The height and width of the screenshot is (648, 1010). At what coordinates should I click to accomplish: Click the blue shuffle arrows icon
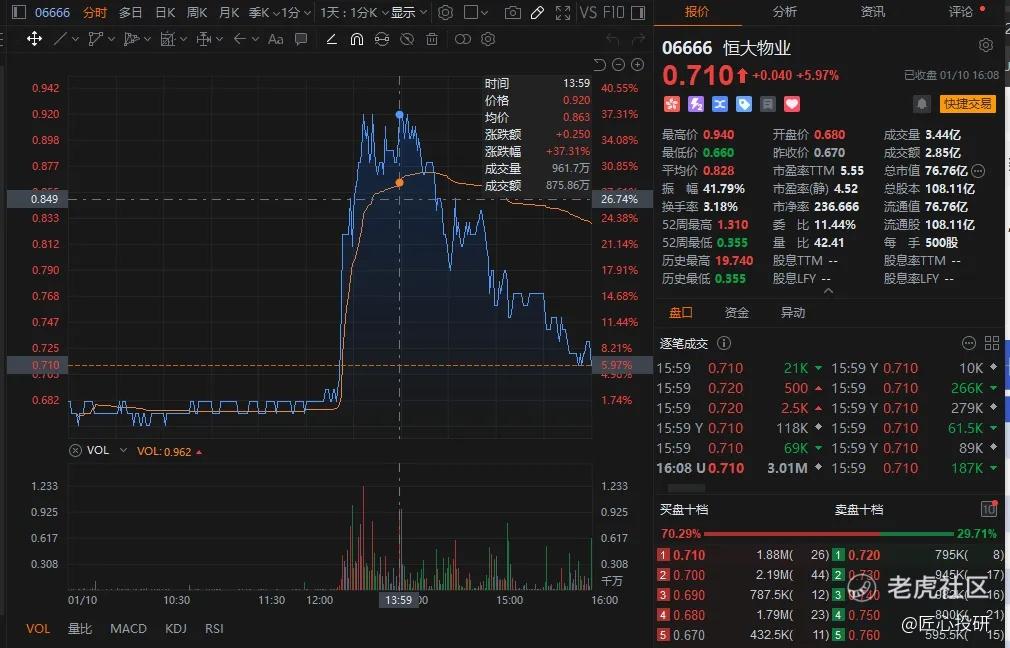719,104
